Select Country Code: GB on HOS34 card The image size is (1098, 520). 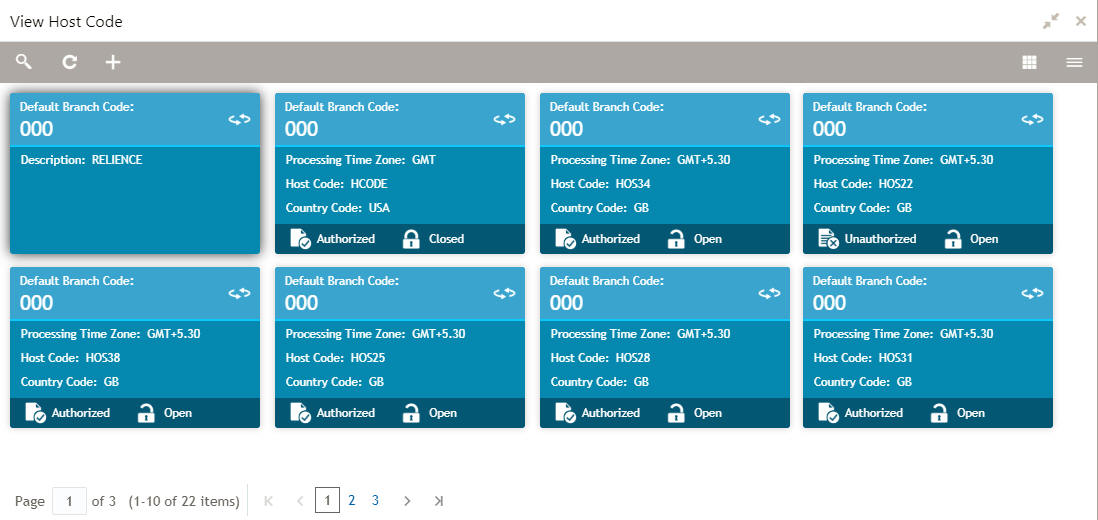coord(599,208)
